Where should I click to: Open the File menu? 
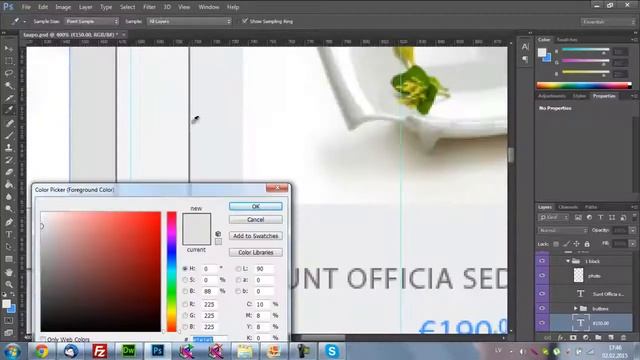click(26, 7)
